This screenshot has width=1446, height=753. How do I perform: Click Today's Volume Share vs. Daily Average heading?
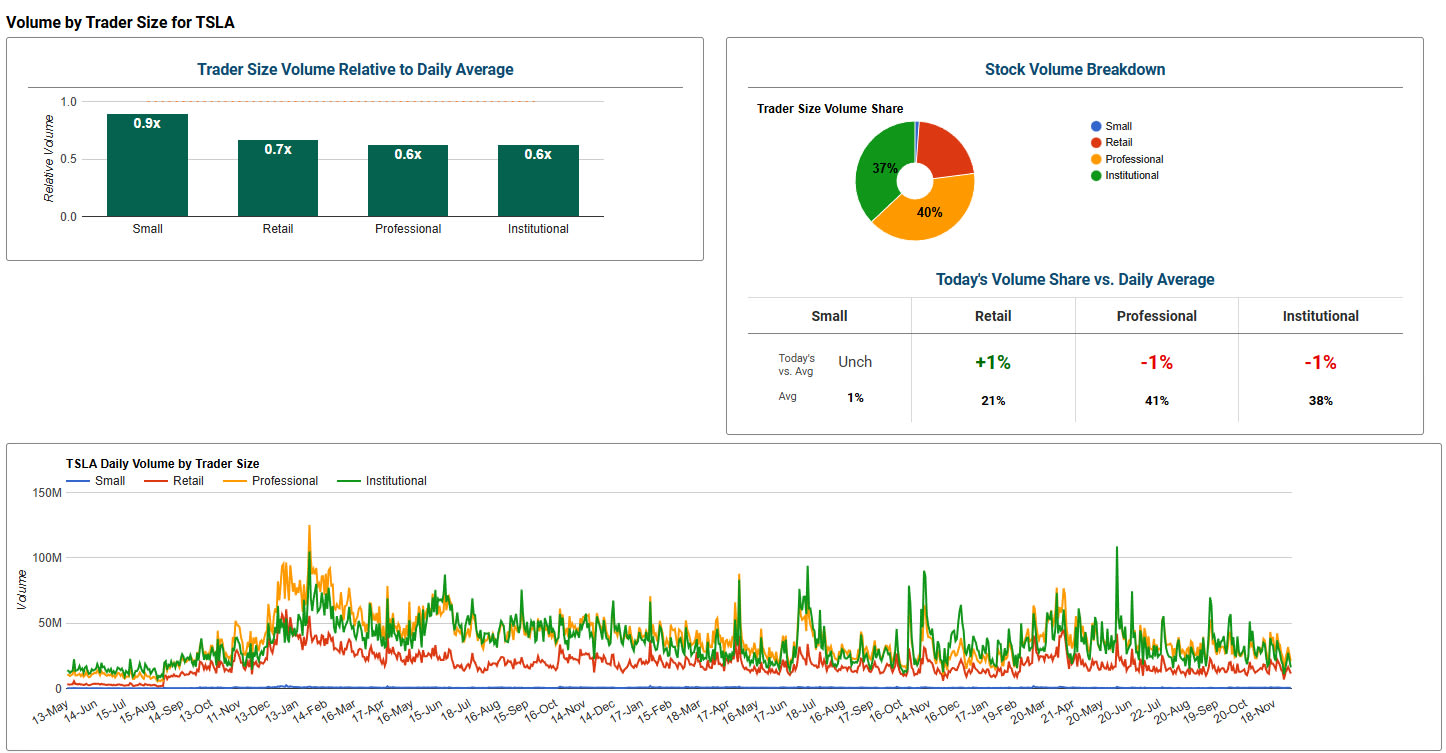pyautogui.click(x=1075, y=280)
